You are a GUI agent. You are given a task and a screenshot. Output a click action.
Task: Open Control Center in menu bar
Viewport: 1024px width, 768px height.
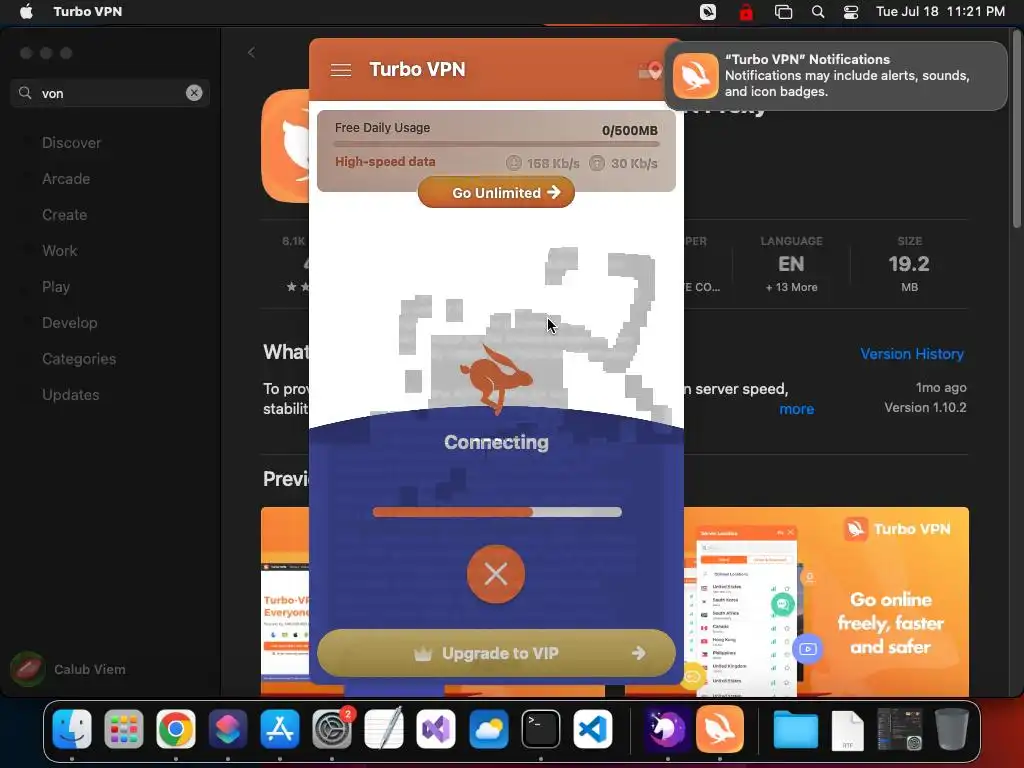pyautogui.click(x=851, y=12)
